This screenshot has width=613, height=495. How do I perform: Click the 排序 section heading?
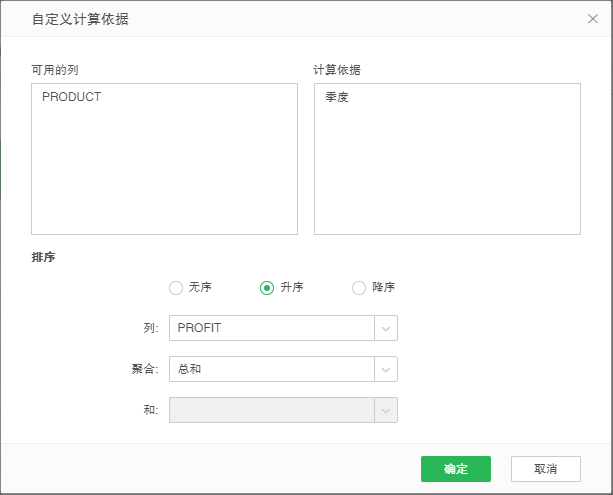(x=43, y=257)
